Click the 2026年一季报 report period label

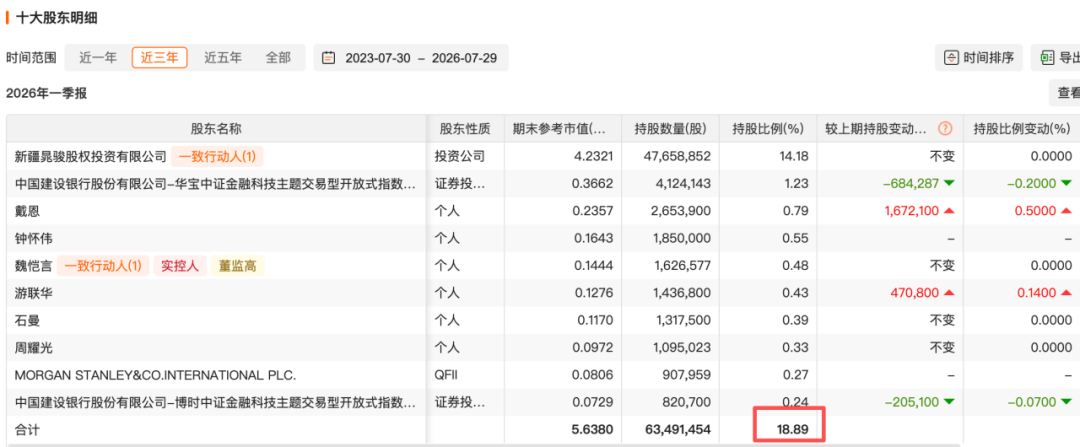pos(47,94)
